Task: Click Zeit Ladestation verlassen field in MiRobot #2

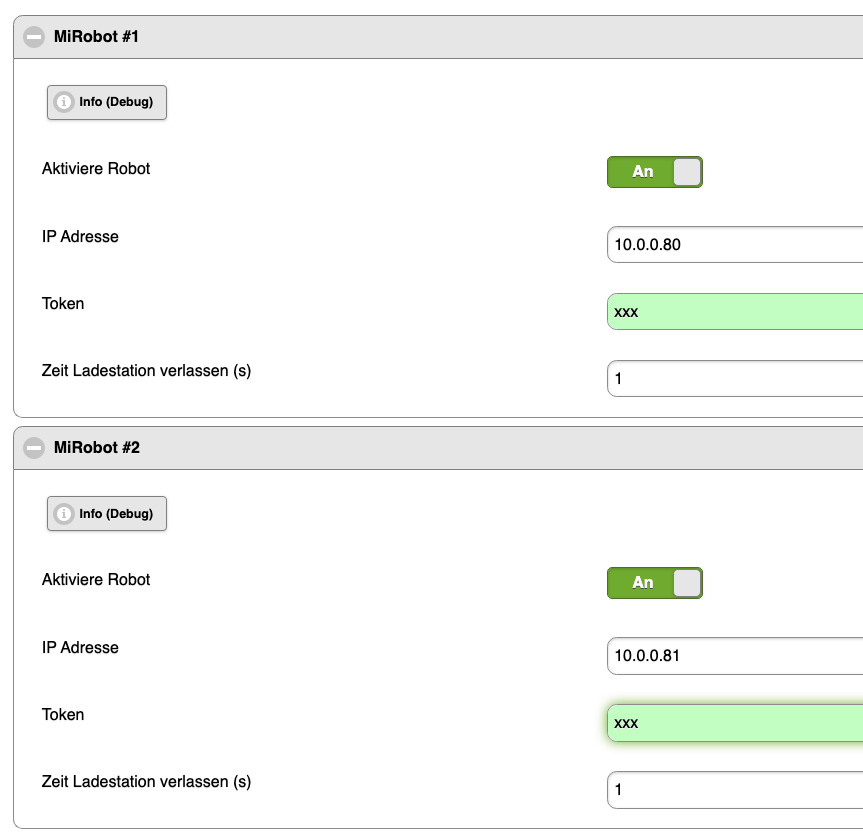Action: (x=735, y=790)
